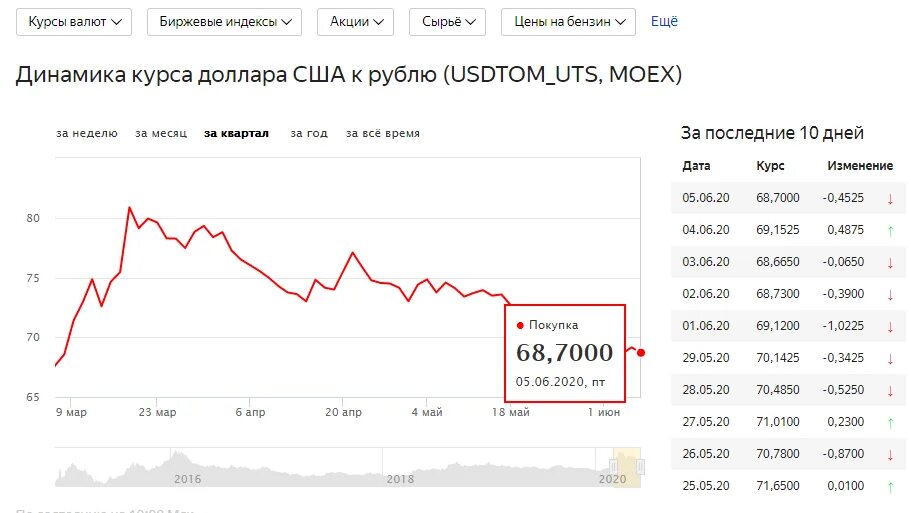This screenshot has width=909, height=513.
Task: Grab the right range handle on mini-chart
Action: (641, 466)
